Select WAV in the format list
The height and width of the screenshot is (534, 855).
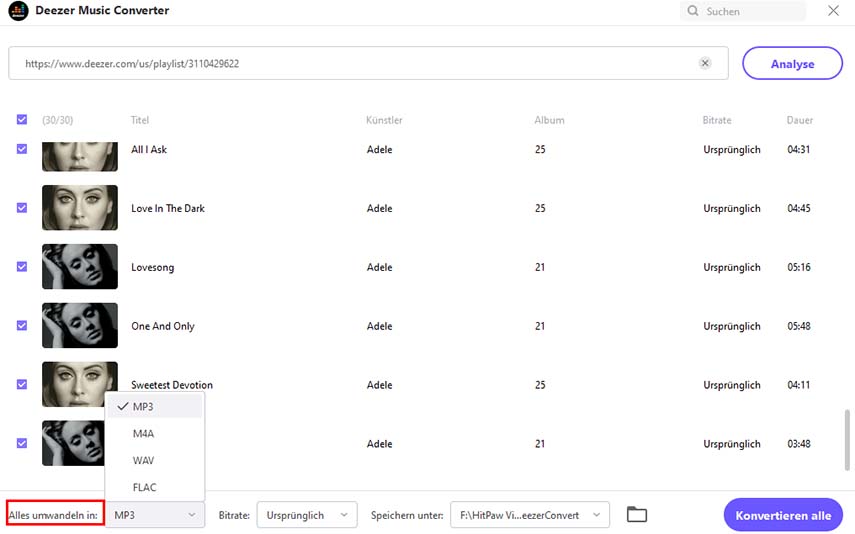[x=155, y=460]
